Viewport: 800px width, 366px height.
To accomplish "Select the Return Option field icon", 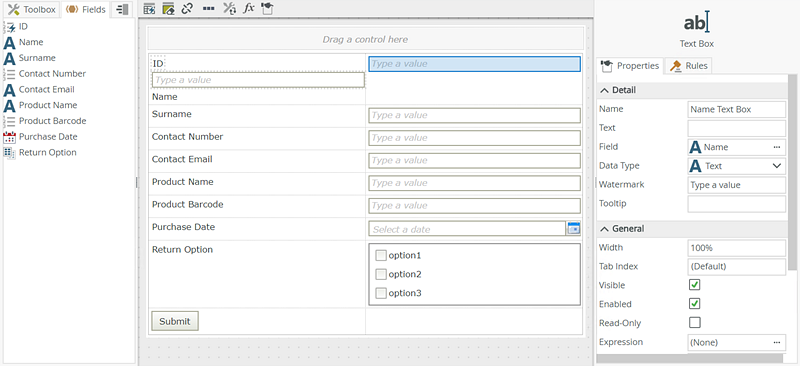I will point(9,153).
